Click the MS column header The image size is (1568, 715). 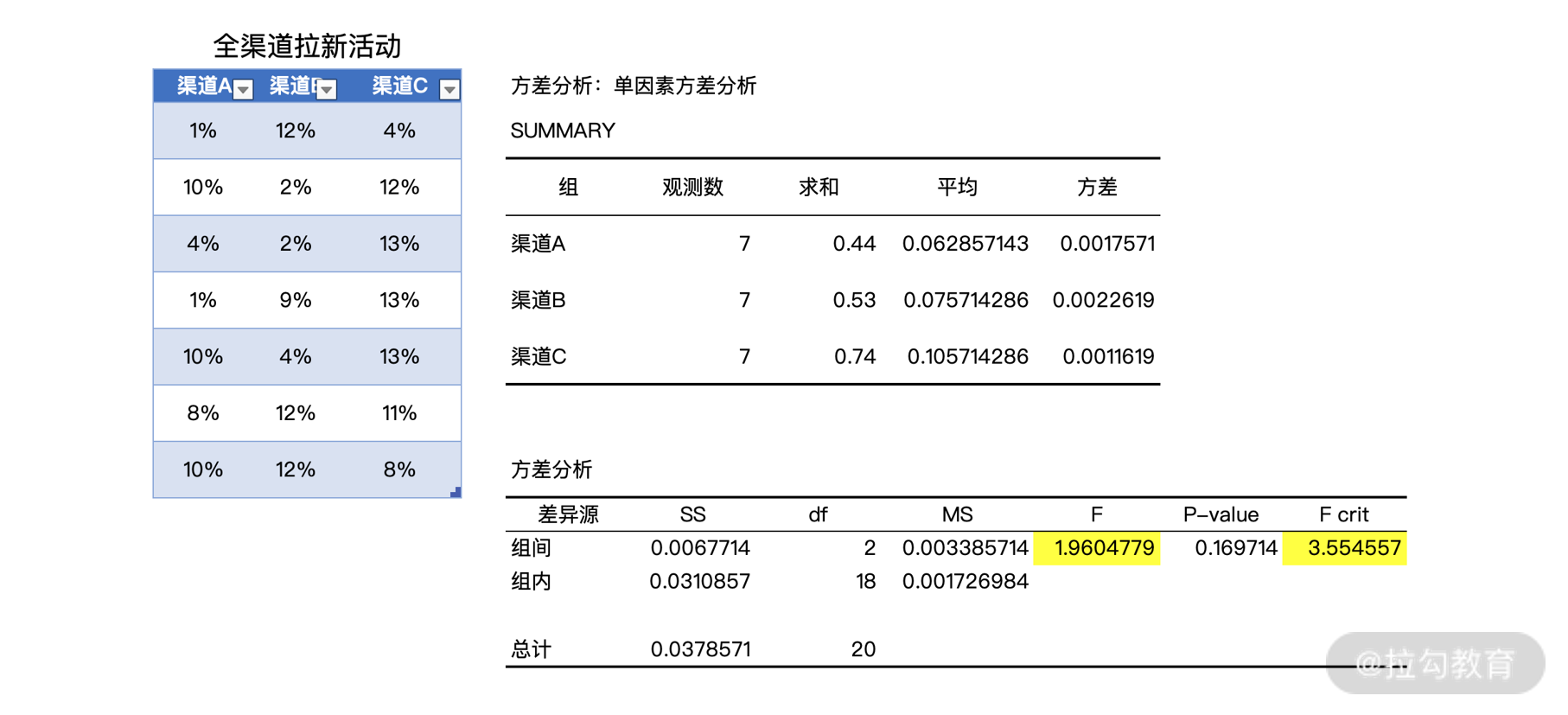click(957, 514)
